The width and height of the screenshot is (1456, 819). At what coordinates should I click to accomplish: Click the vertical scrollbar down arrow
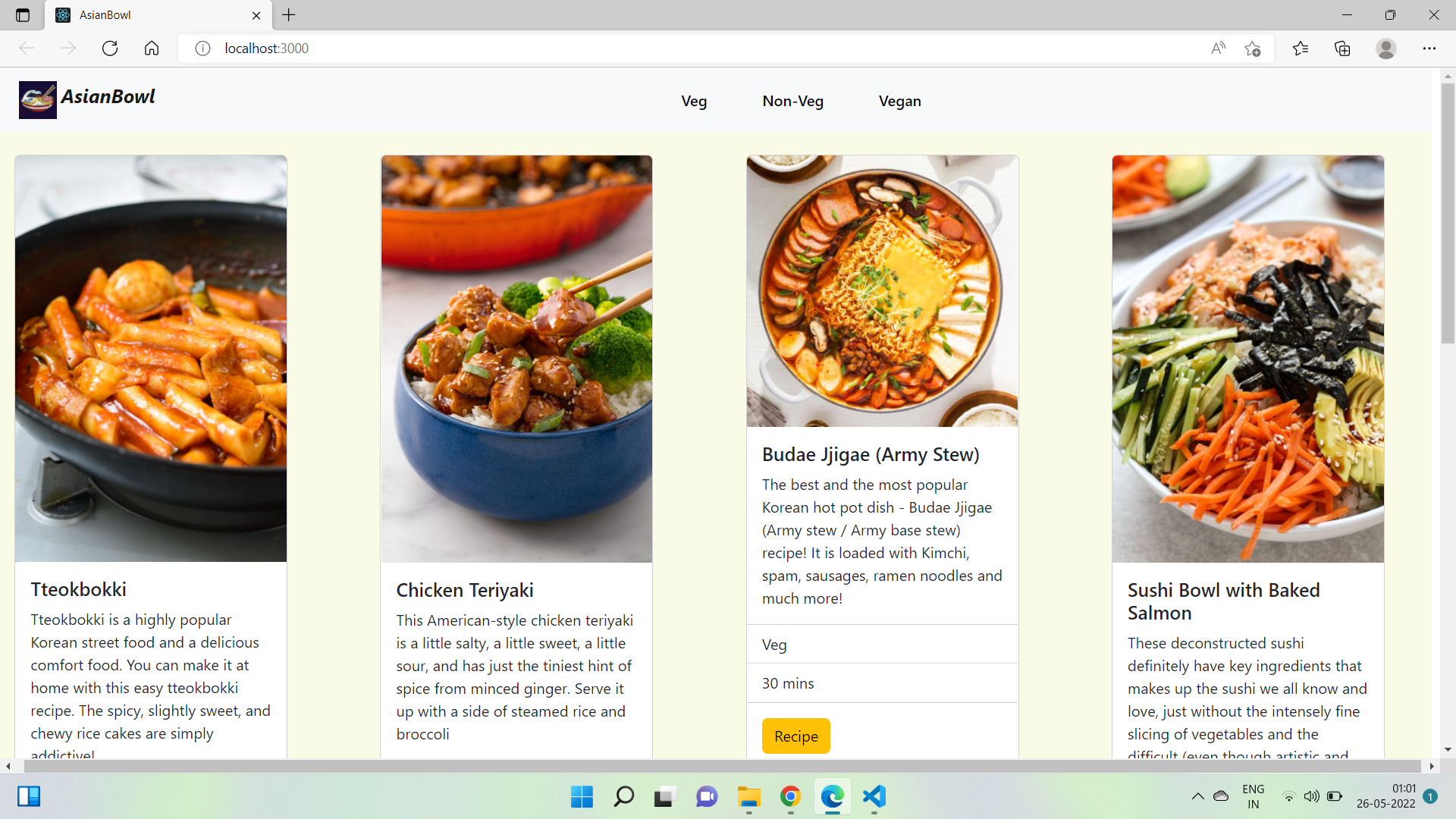1448,750
